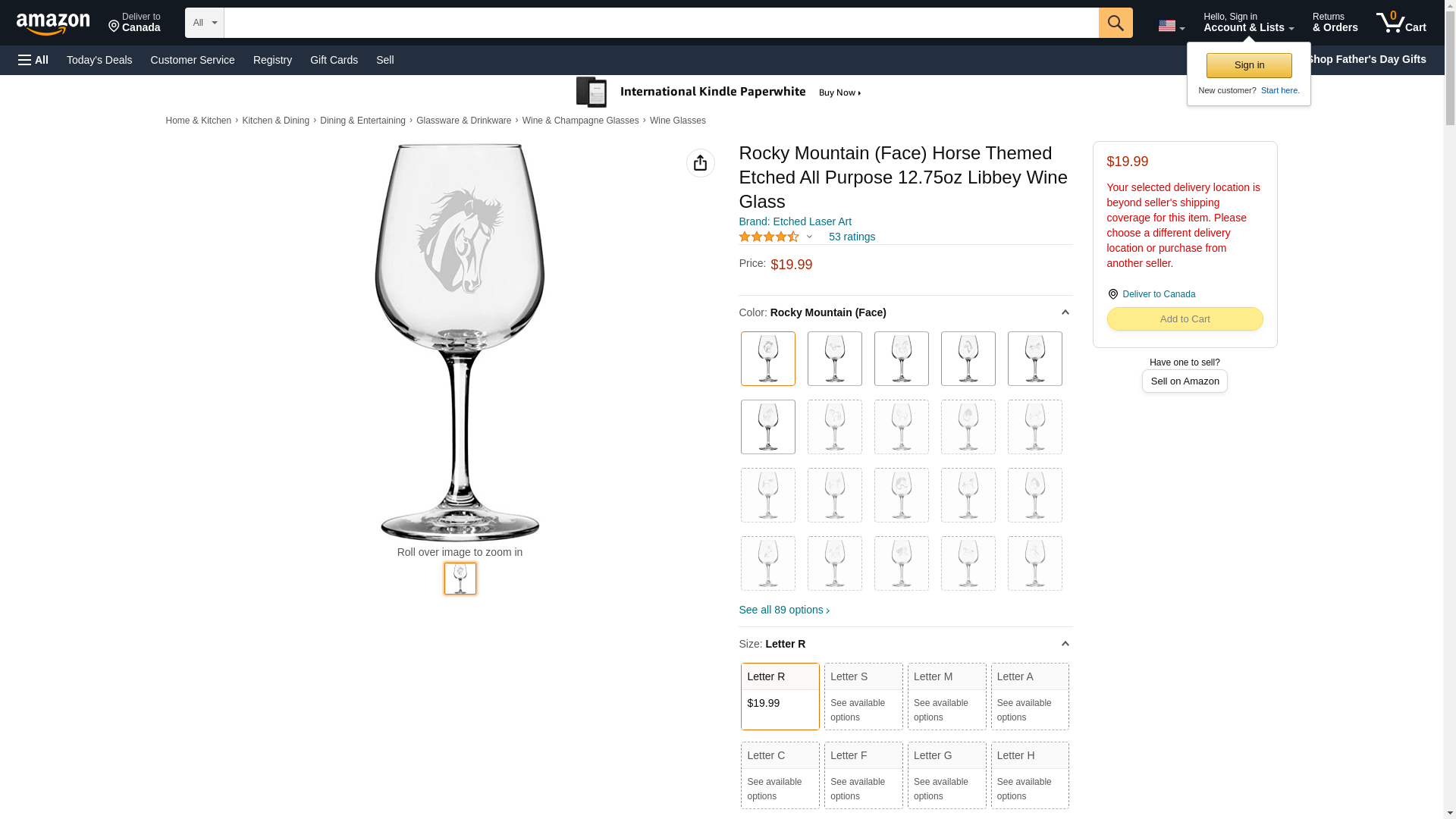Open the search category All dropdown
This screenshot has width=1456, height=819.
205,23
